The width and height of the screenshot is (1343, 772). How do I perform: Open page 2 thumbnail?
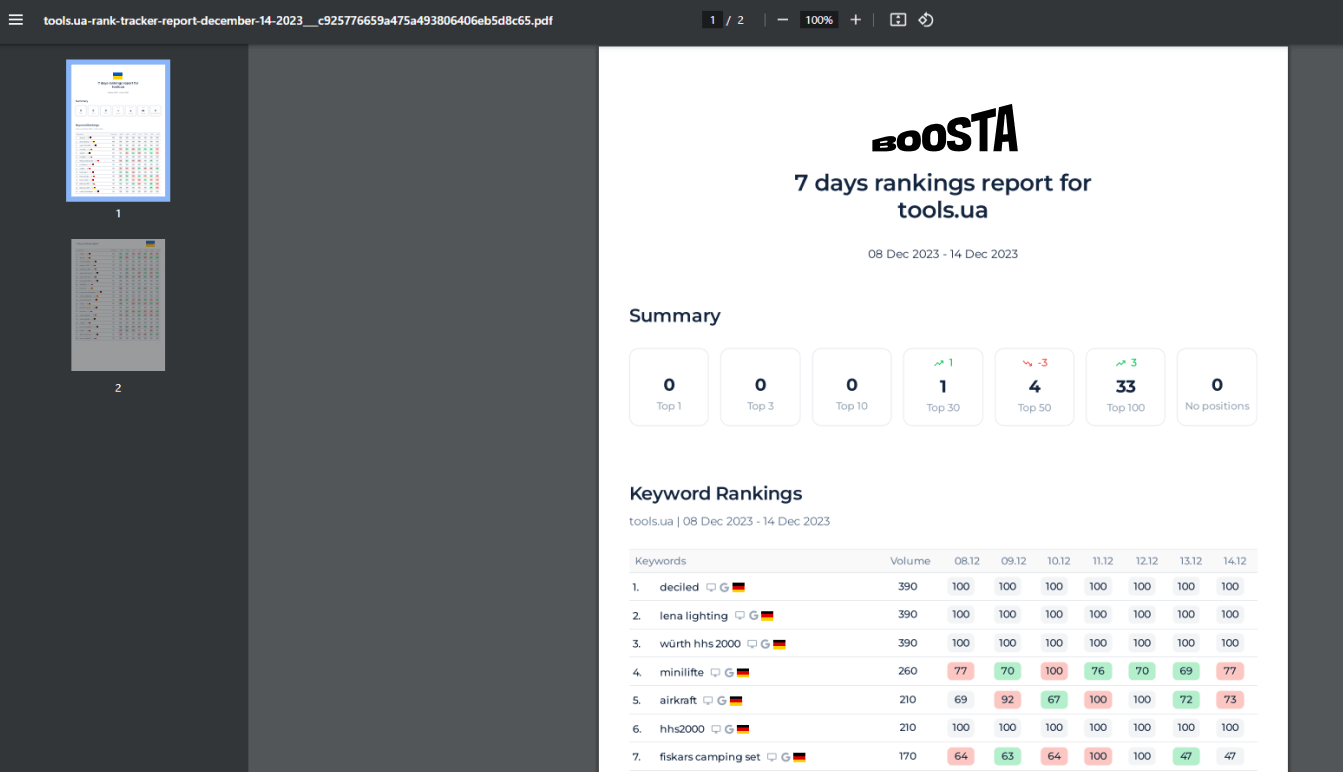(118, 305)
